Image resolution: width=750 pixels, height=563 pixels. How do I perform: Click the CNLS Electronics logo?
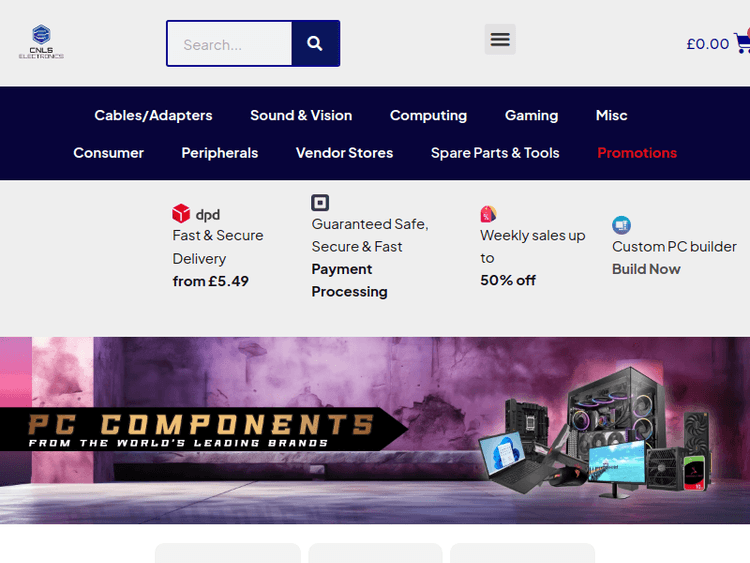coord(41,42)
